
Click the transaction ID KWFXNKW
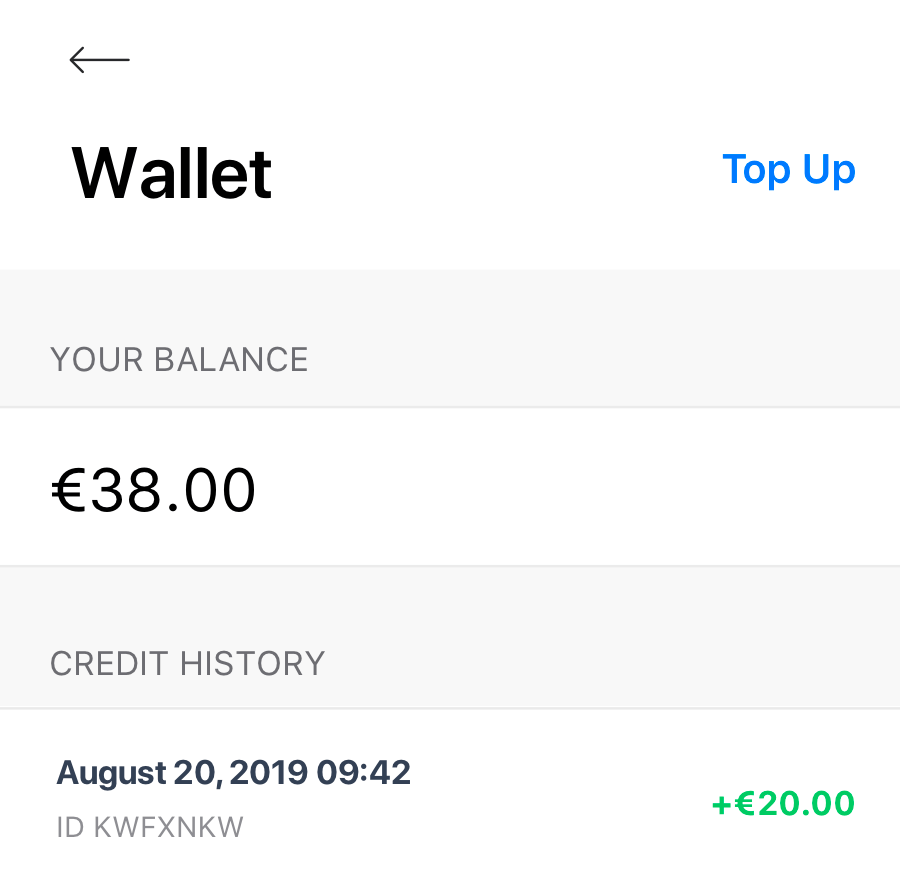point(149,826)
